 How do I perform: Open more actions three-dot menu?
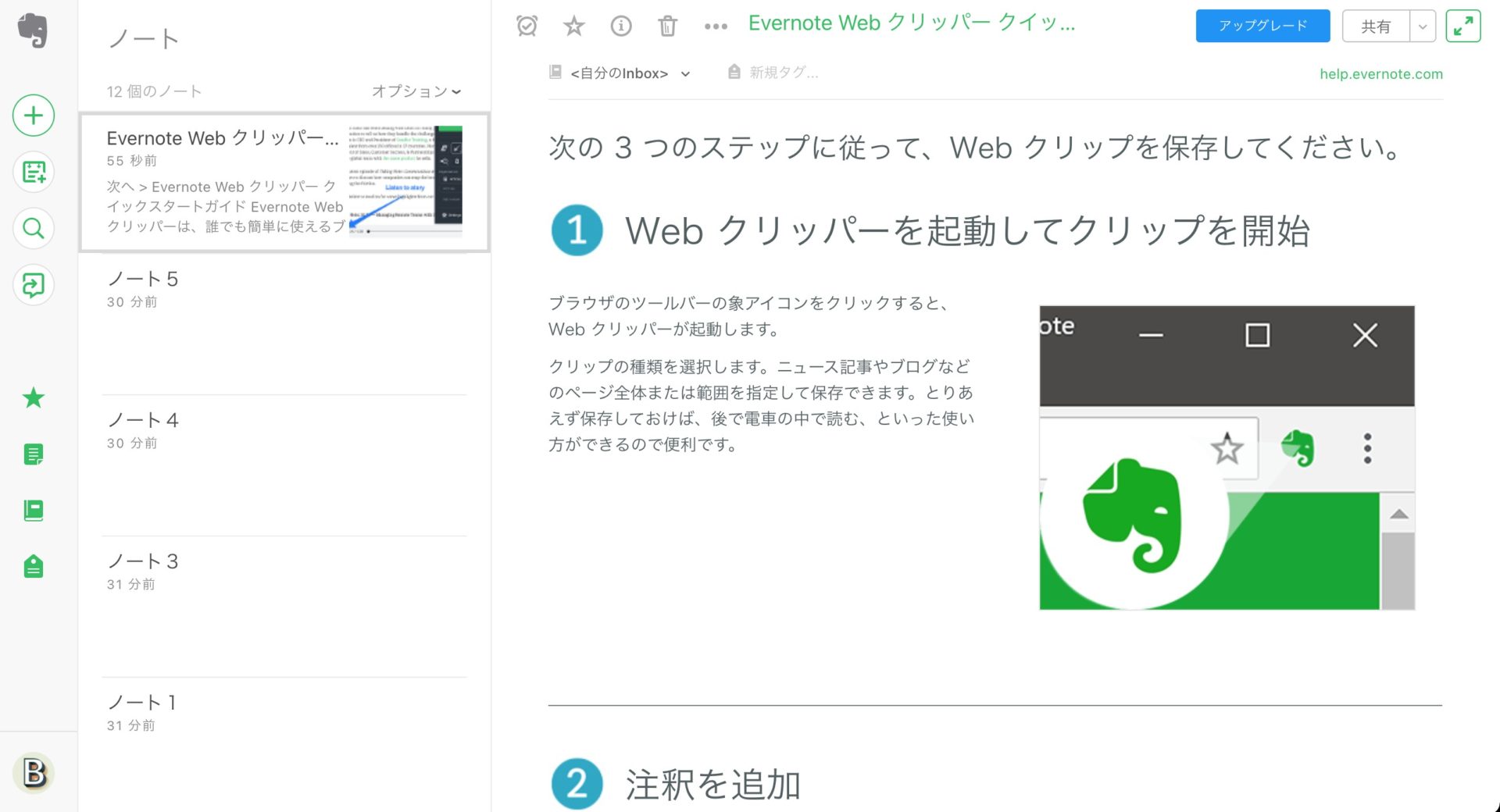pyautogui.click(x=716, y=27)
